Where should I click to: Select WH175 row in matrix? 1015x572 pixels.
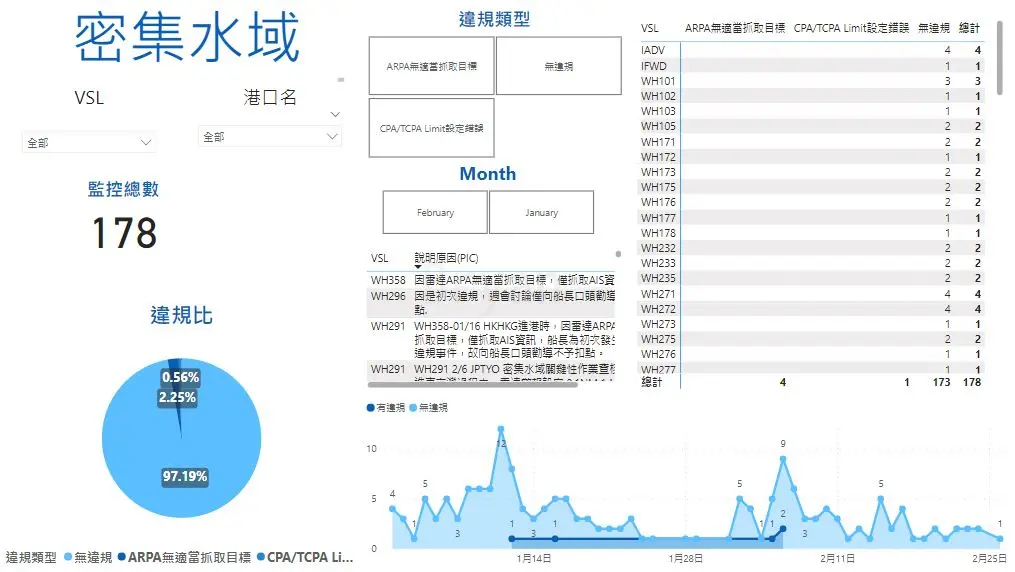[812, 187]
